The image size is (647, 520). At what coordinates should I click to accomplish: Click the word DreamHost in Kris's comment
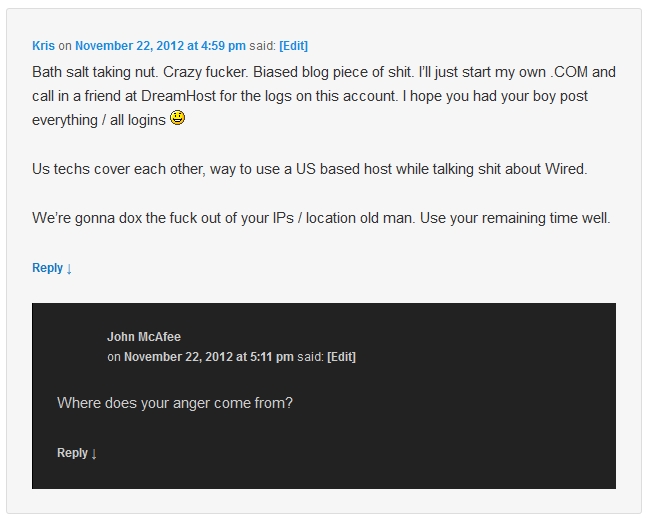click(178, 96)
